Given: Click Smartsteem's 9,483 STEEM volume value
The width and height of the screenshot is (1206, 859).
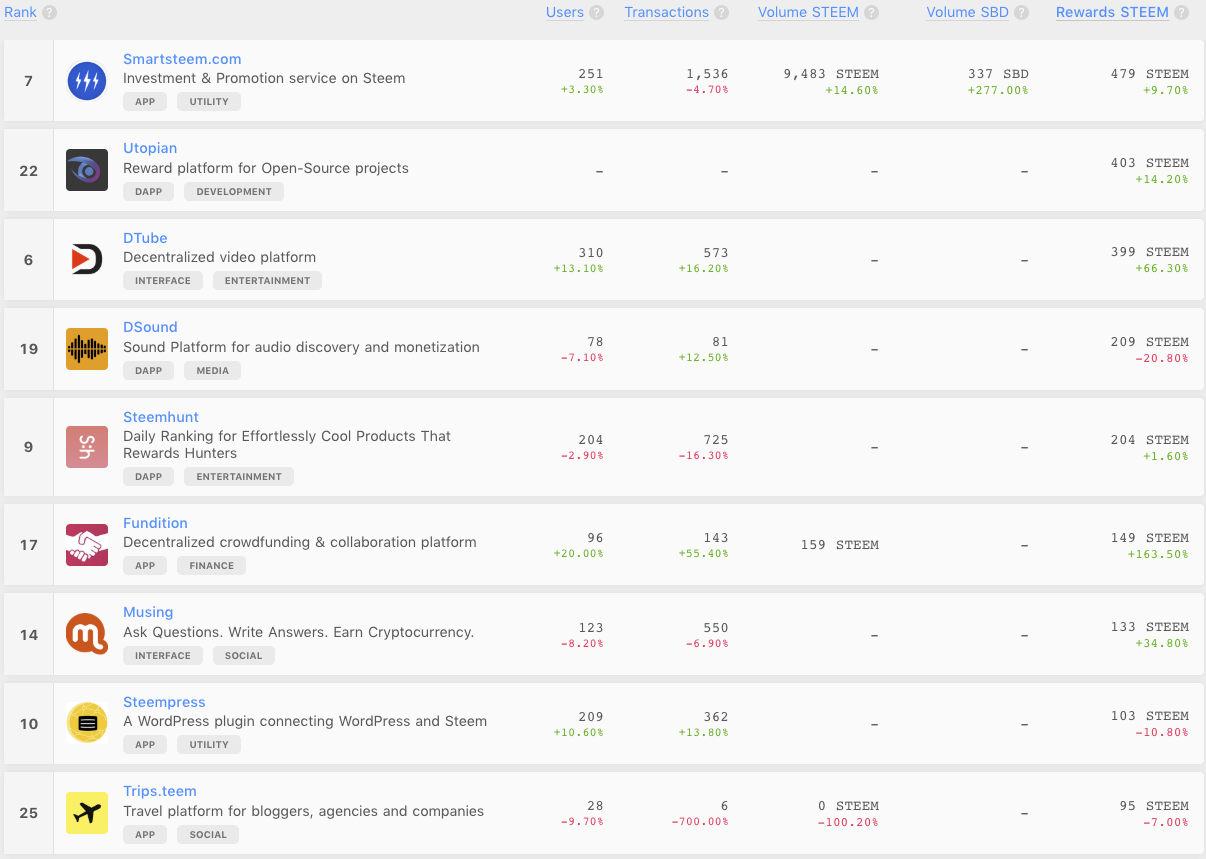Looking at the screenshot, I should [x=831, y=74].
